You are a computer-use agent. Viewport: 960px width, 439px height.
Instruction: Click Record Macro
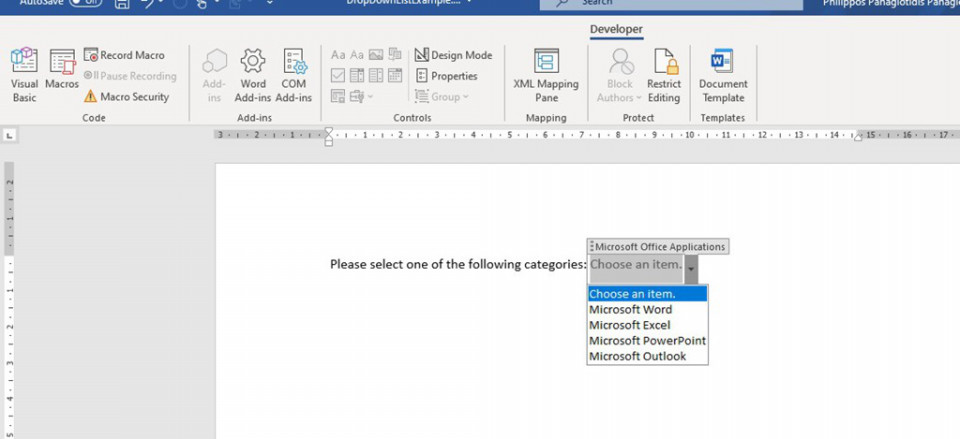coord(124,55)
